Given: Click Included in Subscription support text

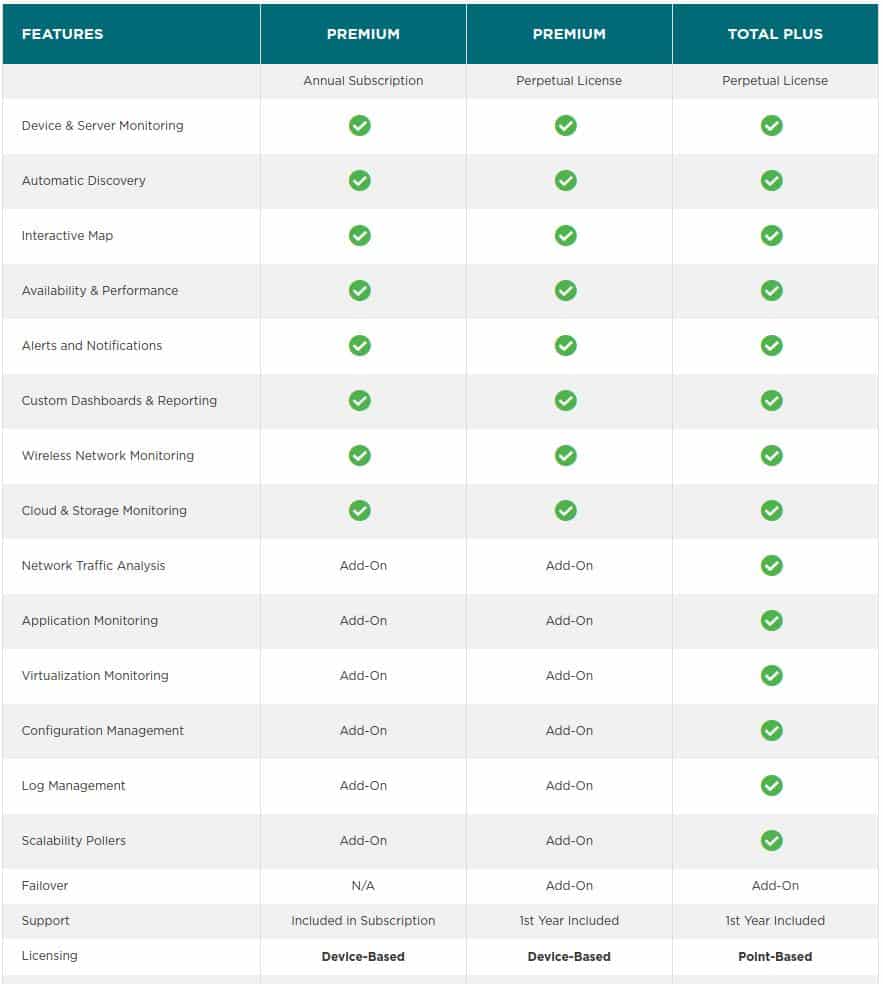Looking at the screenshot, I should pyautogui.click(x=363, y=921).
